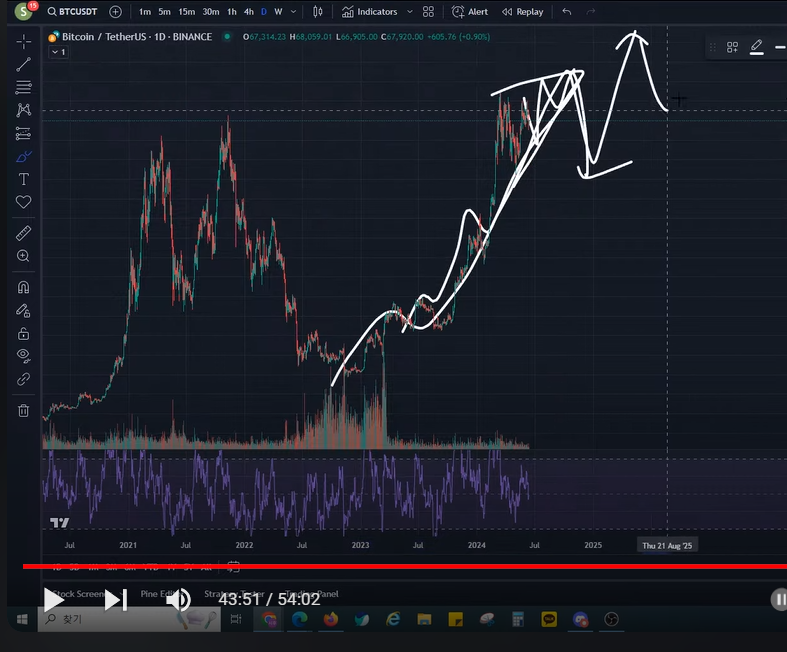Click the green market status dot
This screenshot has width=787, height=652.
pyautogui.click(x=227, y=37)
